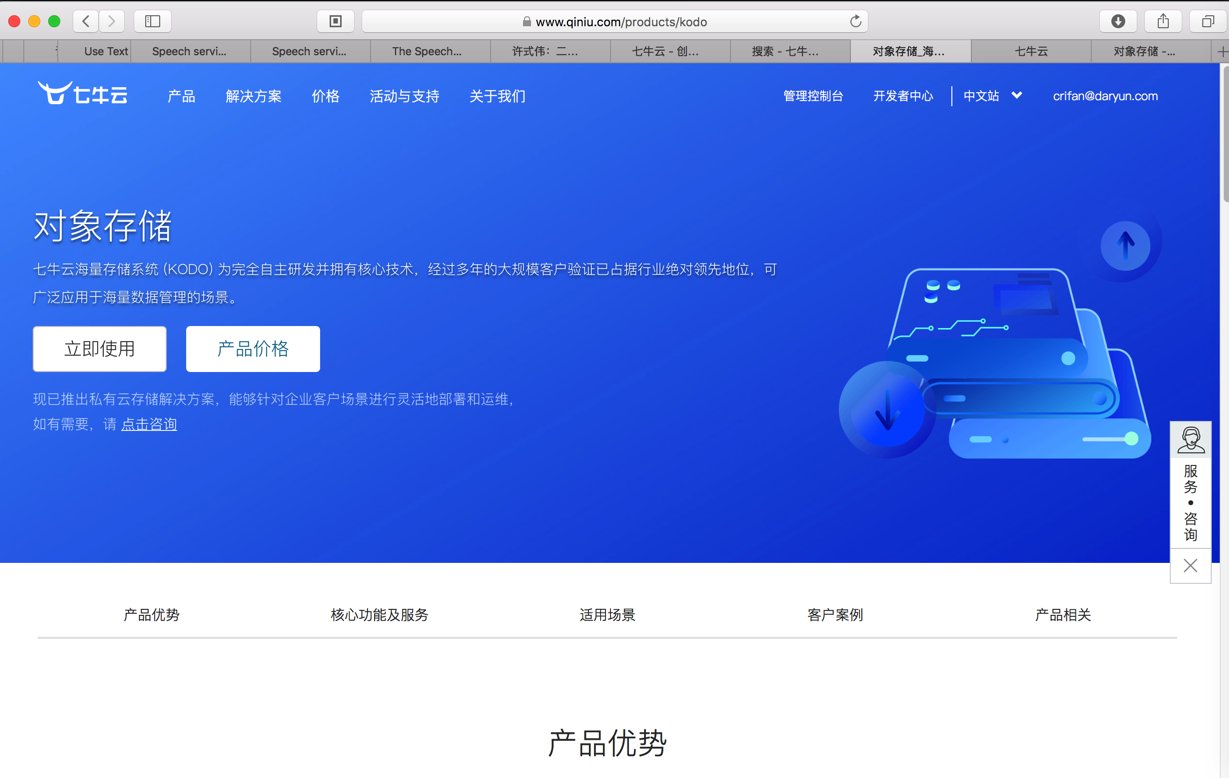Switch to the 七牛云 tab
The image size is (1229, 778).
(x=1031, y=51)
